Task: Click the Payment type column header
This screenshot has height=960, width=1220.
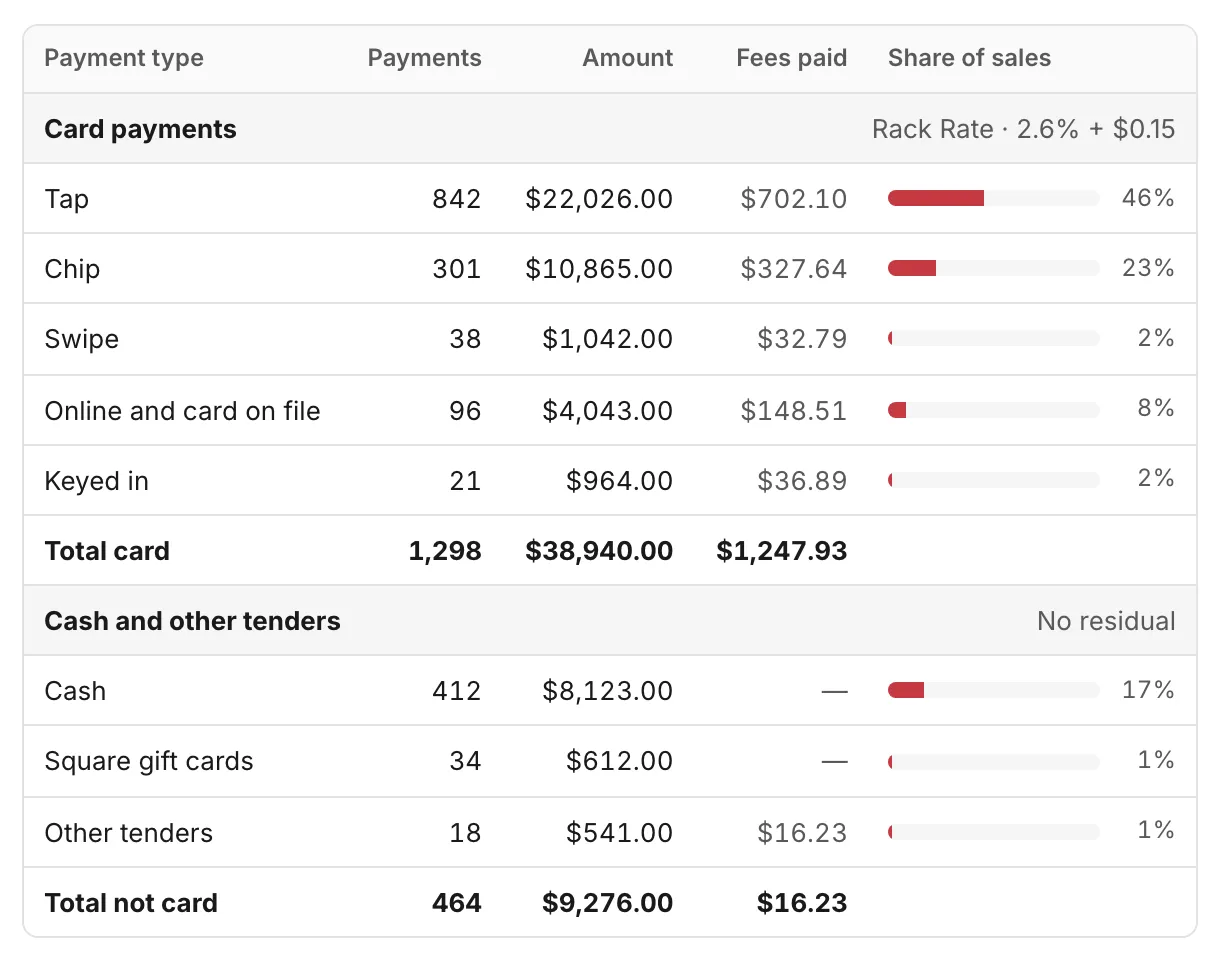Action: pyautogui.click(x=124, y=58)
